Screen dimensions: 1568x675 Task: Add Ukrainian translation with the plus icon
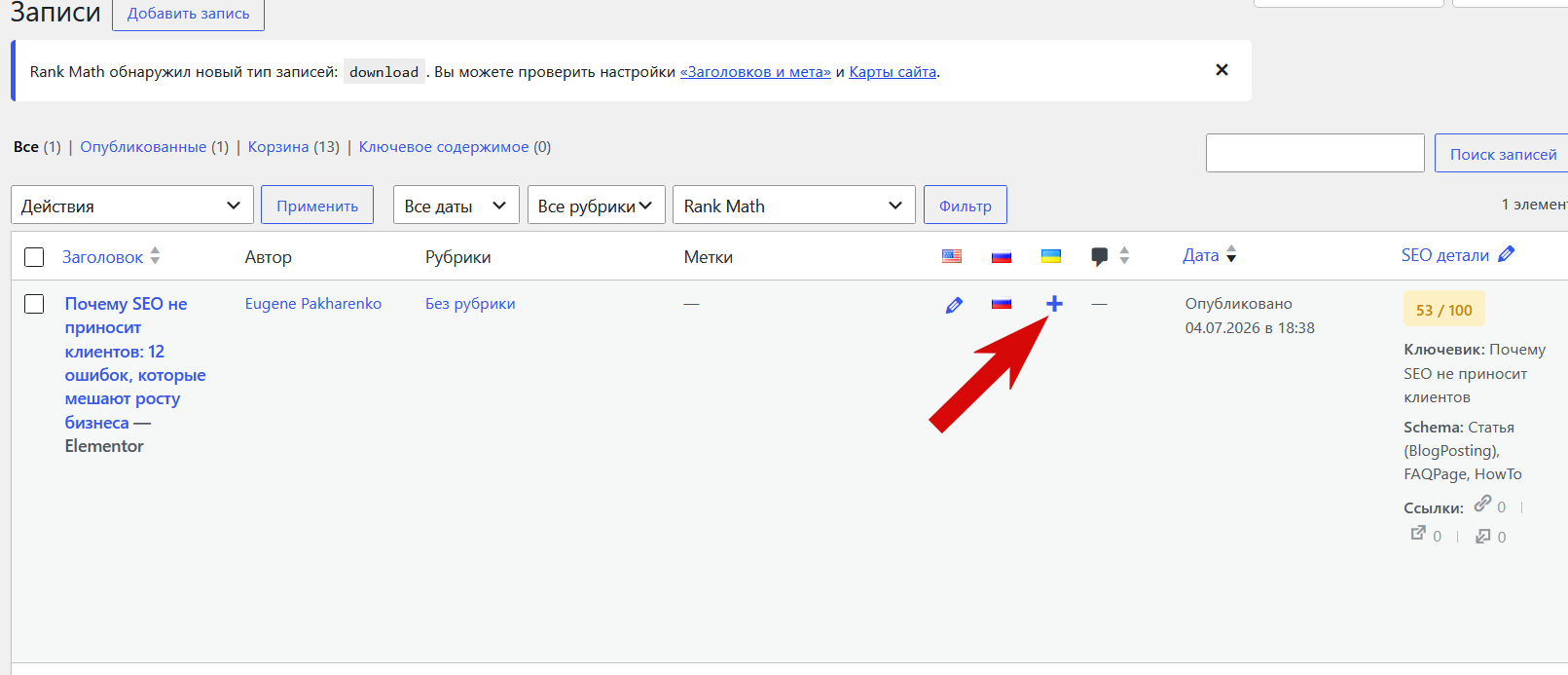tap(1054, 304)
